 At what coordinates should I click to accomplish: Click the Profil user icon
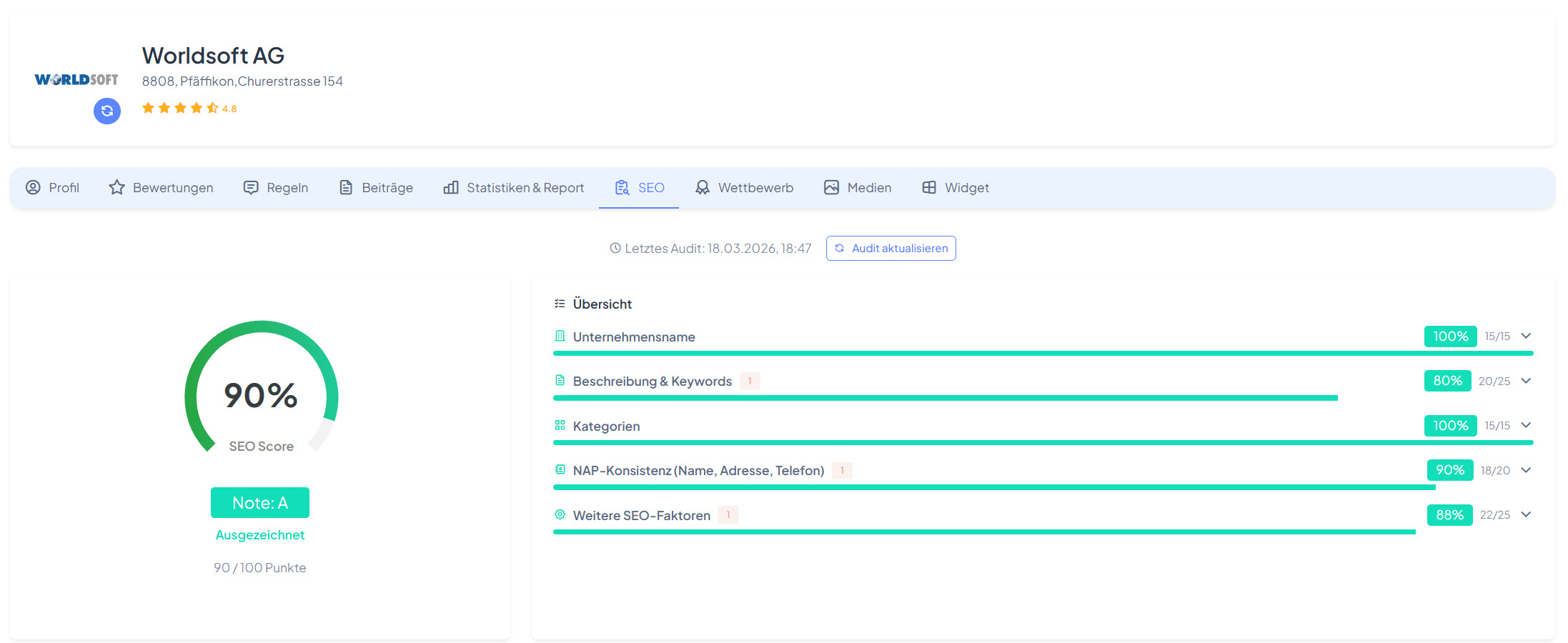[33, 187]
